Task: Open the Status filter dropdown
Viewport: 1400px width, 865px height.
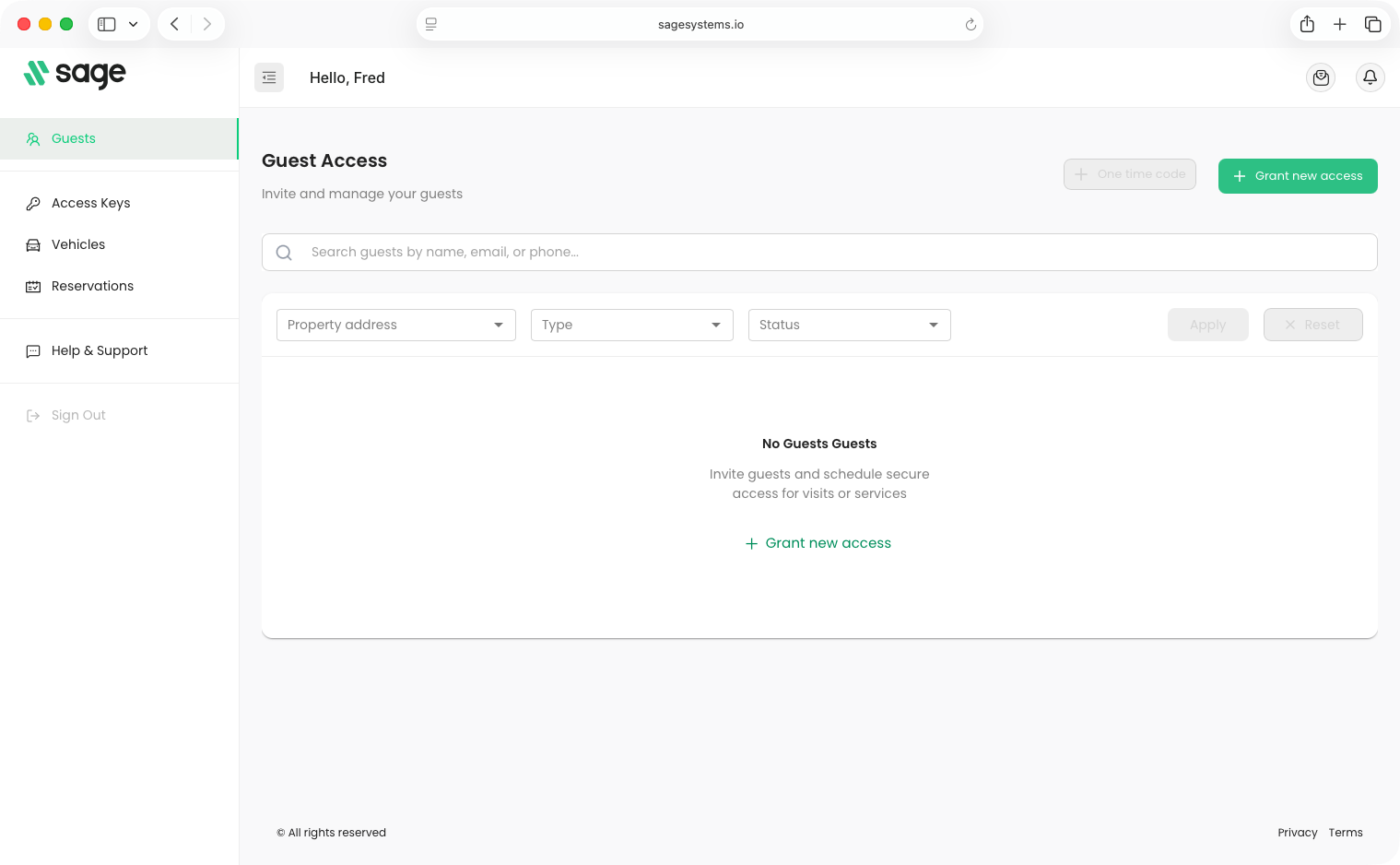Action: coord(850,325)
